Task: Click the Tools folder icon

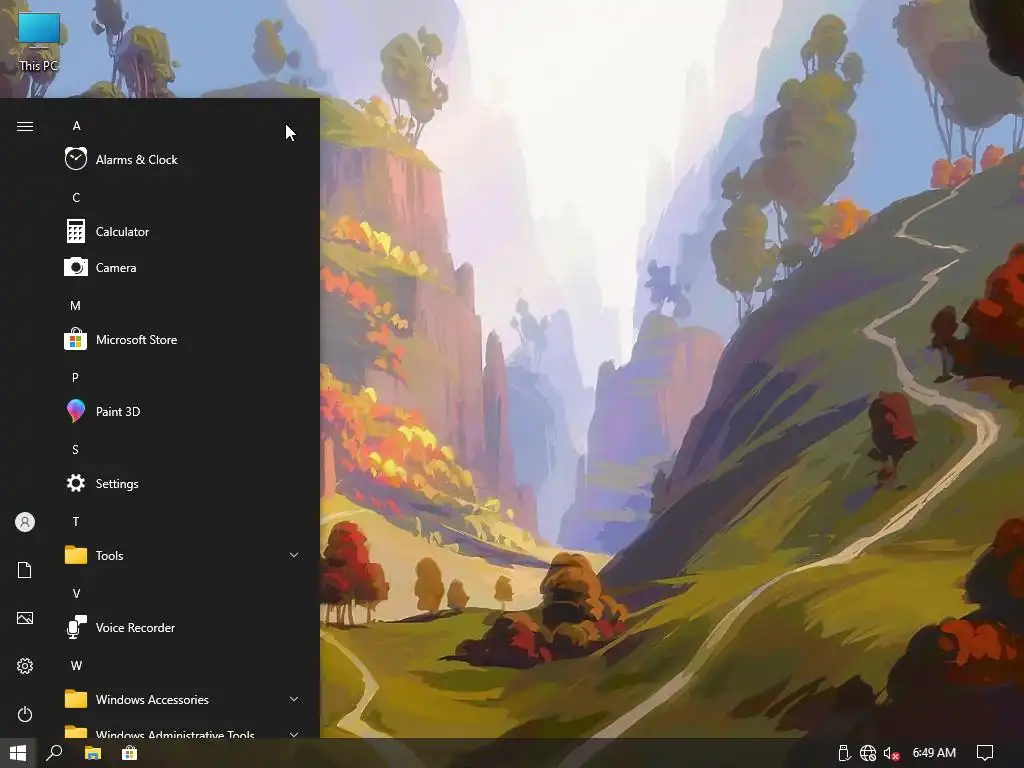Action: pos(76,555)
